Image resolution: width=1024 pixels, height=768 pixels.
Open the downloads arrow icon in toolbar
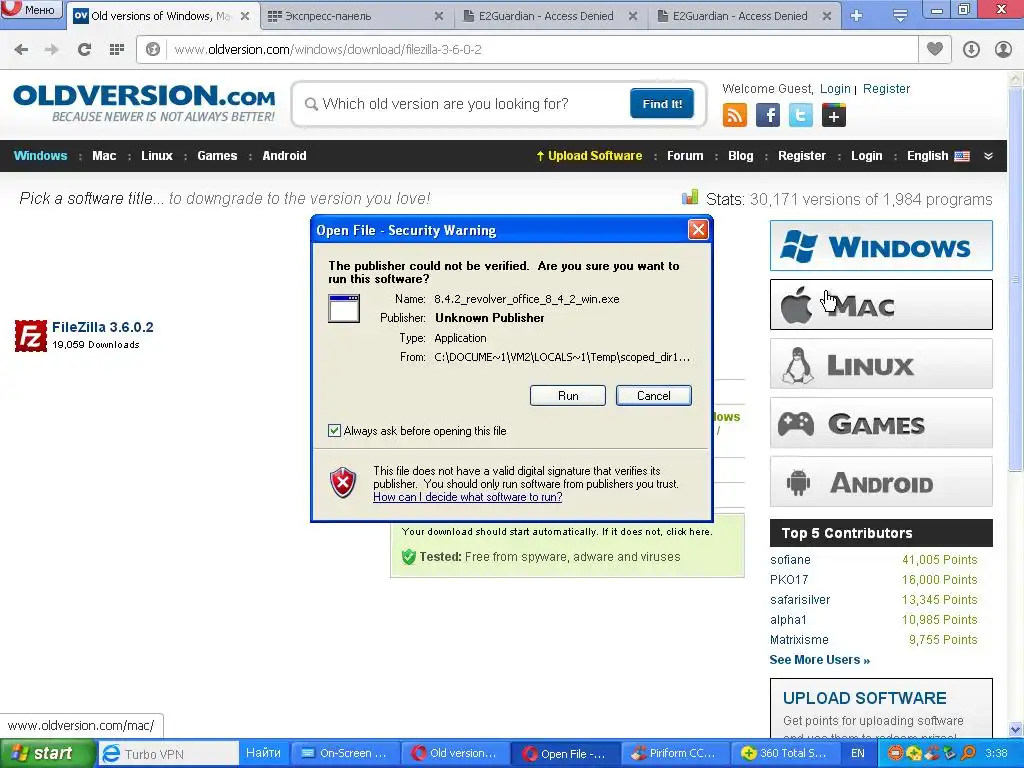971,49
